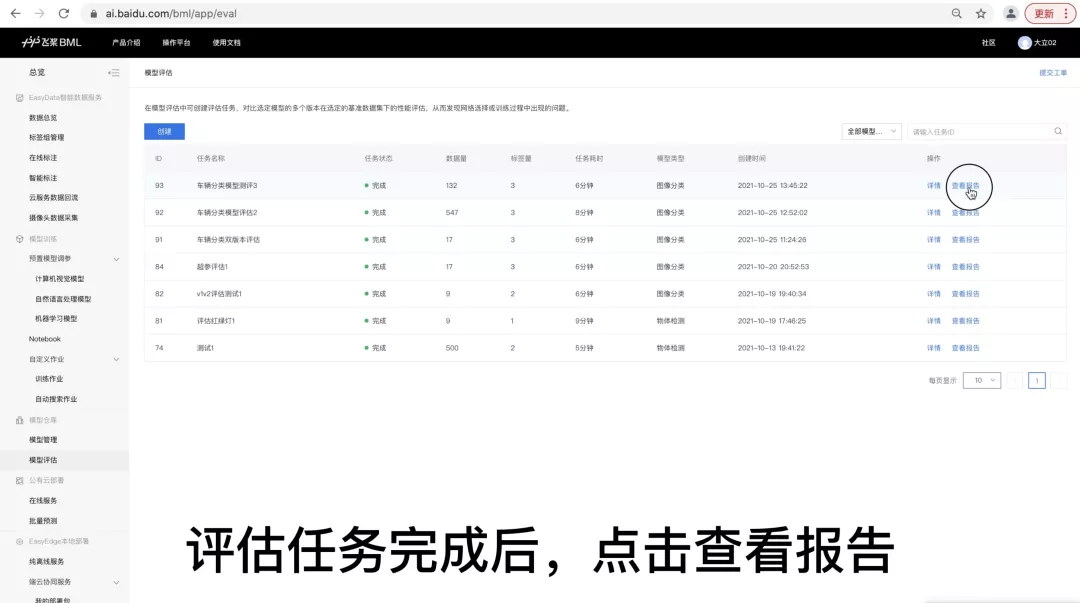Click 详情 for task 评估红绿灯1

pyautogui.click(x=933, y=320)
